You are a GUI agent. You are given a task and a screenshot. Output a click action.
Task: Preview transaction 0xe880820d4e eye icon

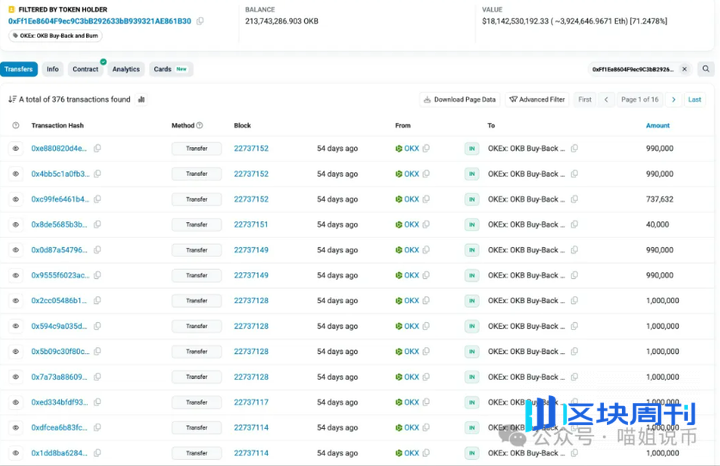tap(16, 148)
